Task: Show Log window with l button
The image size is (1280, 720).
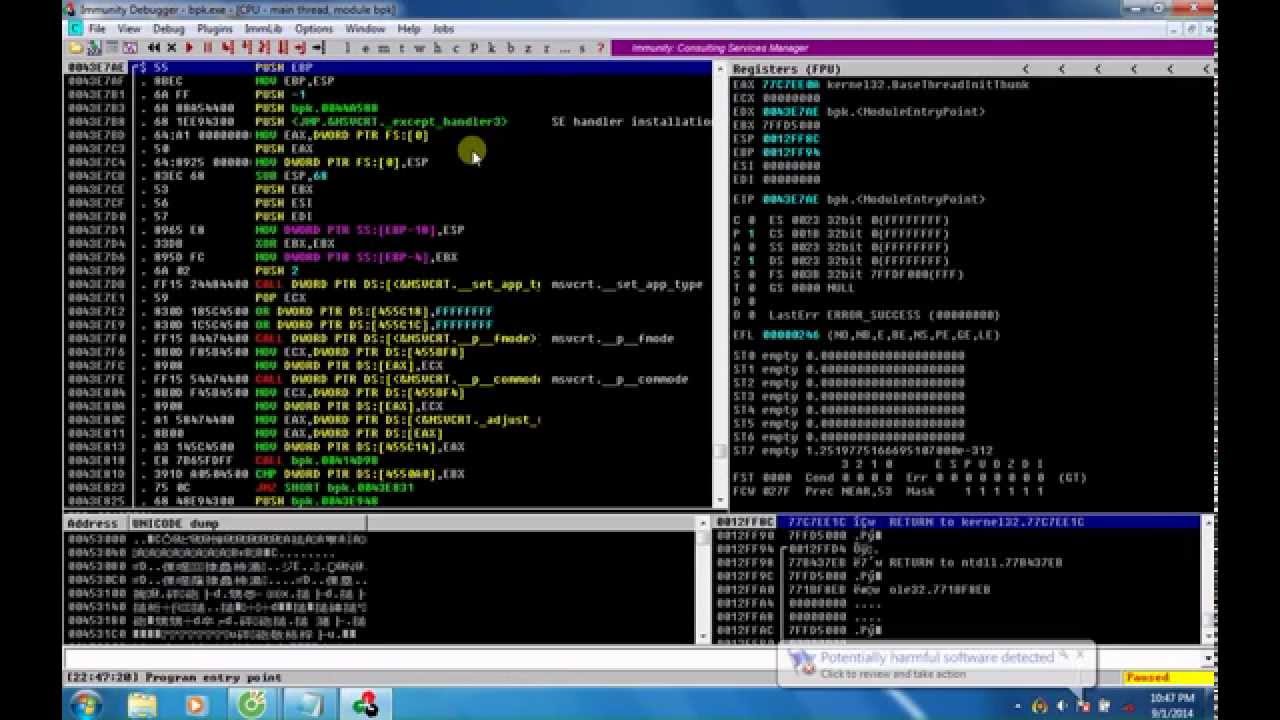Action: (x=347, y=48)
